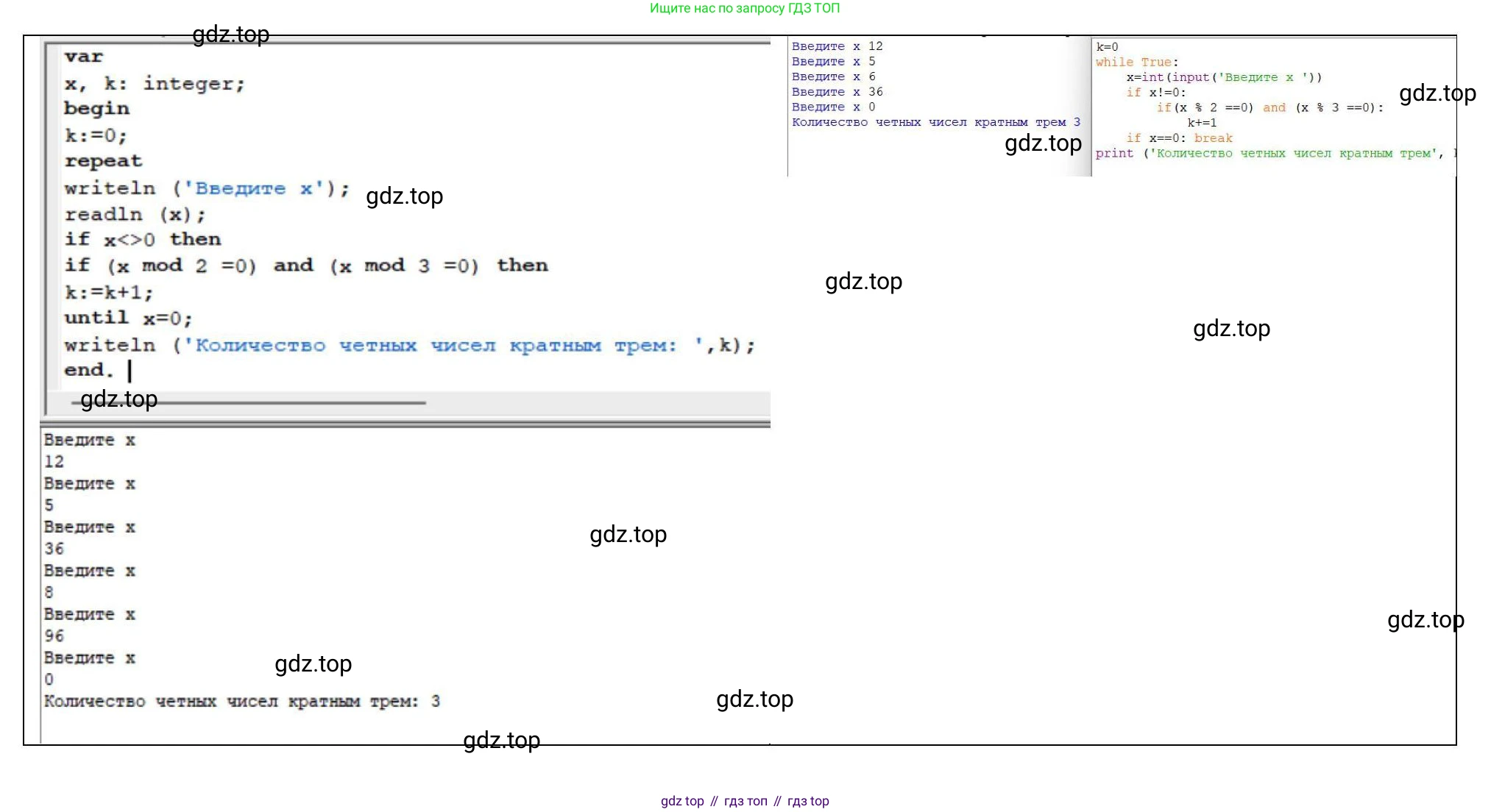Click after 'end.' at the text cursor

[x=130, y=370]
